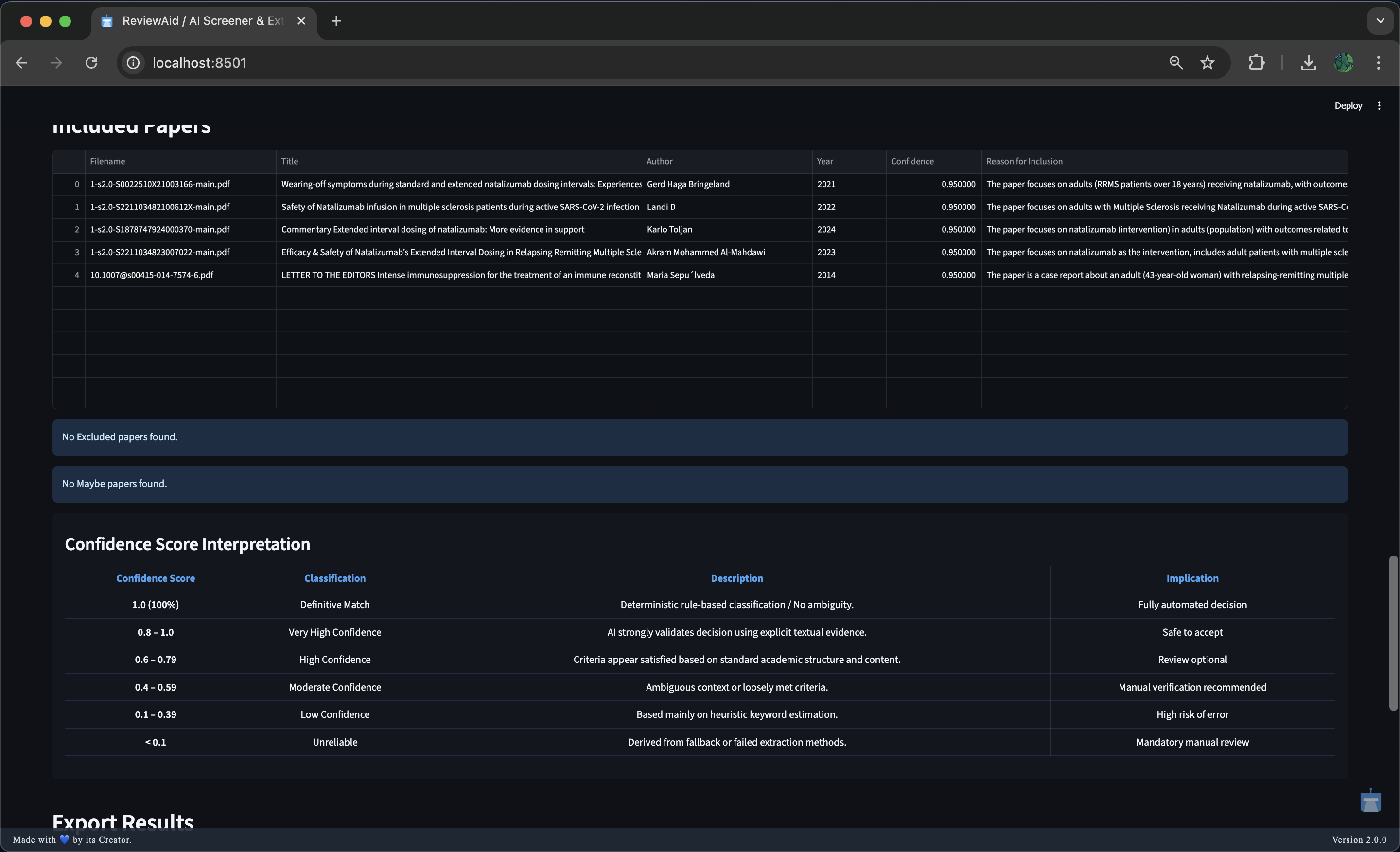
Task: Bookmark the page using the star icon
Action: point(1207,63)
